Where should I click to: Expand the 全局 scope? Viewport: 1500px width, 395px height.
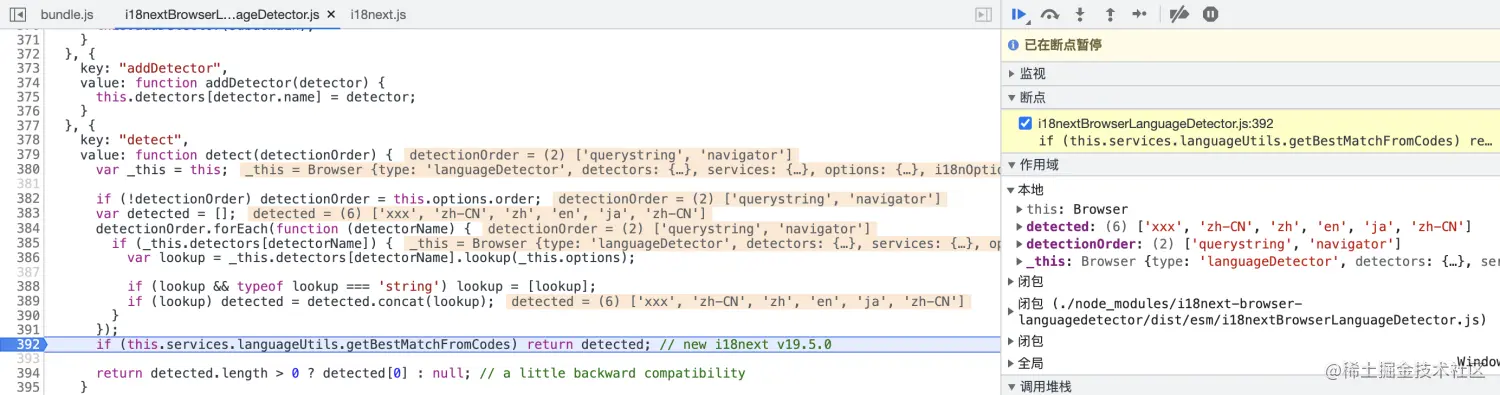[x=1010, y=363]
